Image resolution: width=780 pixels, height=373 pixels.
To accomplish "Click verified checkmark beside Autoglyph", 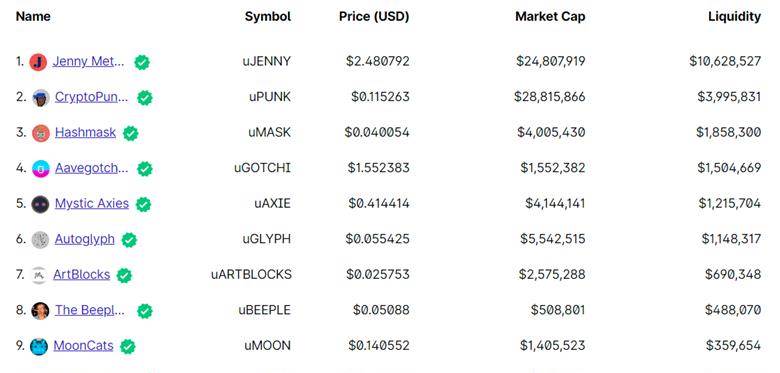I will point(129,240).
